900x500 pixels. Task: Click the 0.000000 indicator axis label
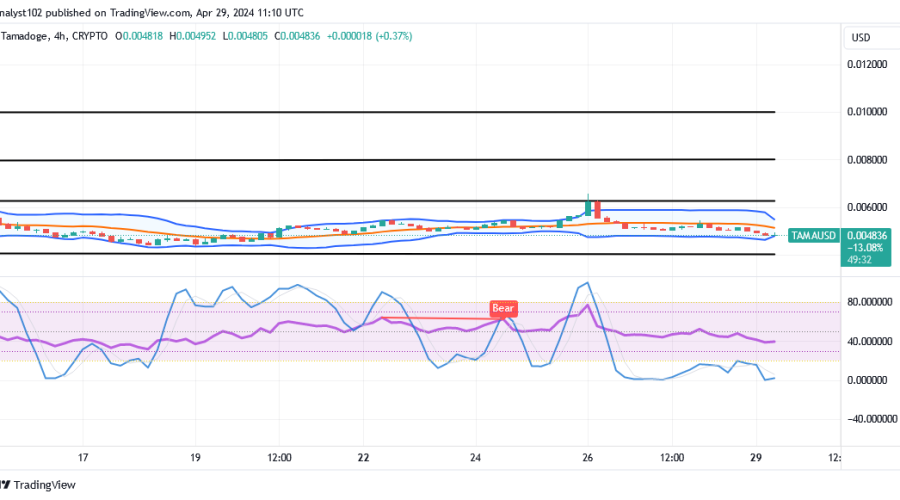coord(867,381)
